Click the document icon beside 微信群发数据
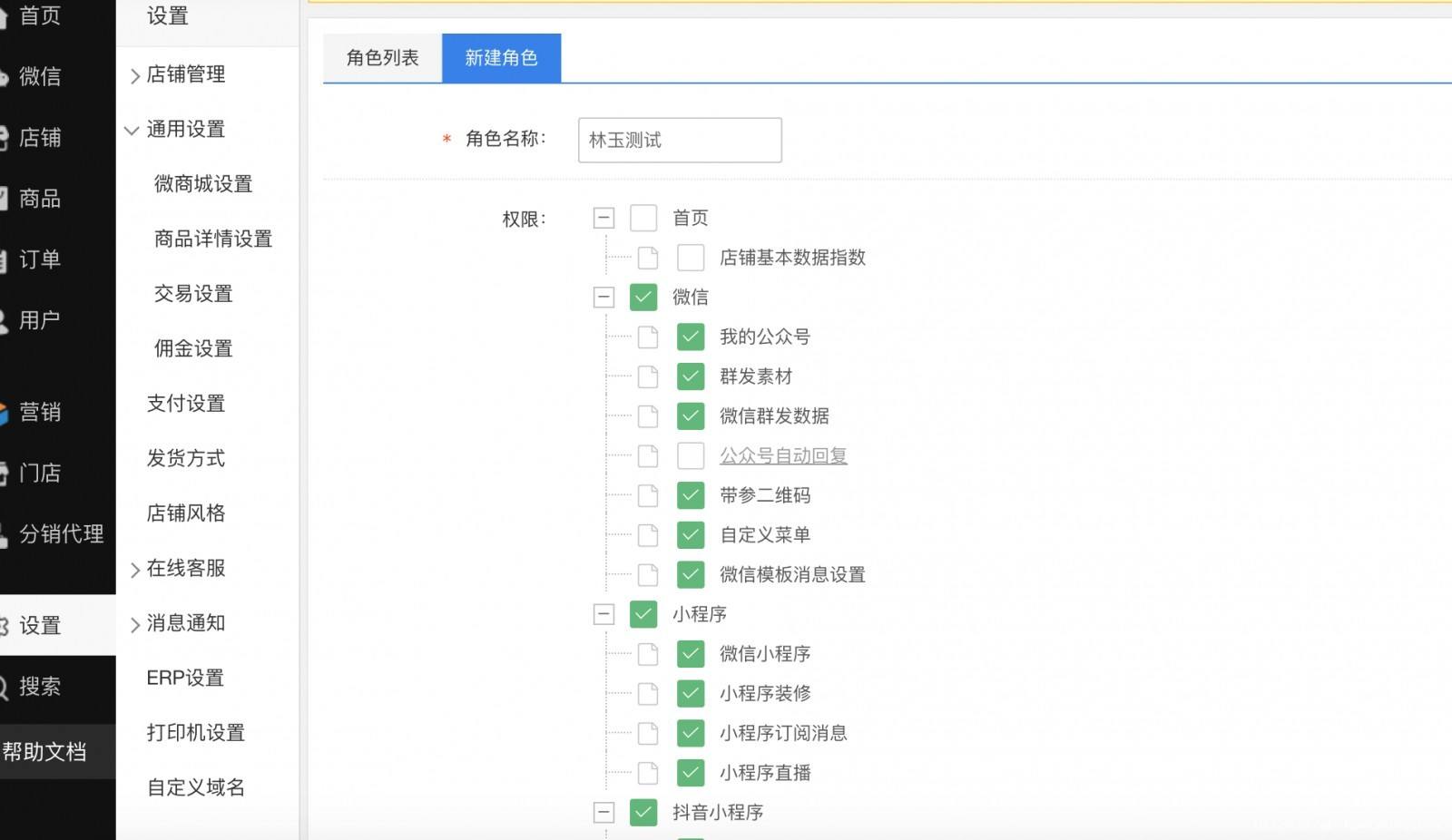Viewport: 1452px width, 840px height. click(648, 416)
